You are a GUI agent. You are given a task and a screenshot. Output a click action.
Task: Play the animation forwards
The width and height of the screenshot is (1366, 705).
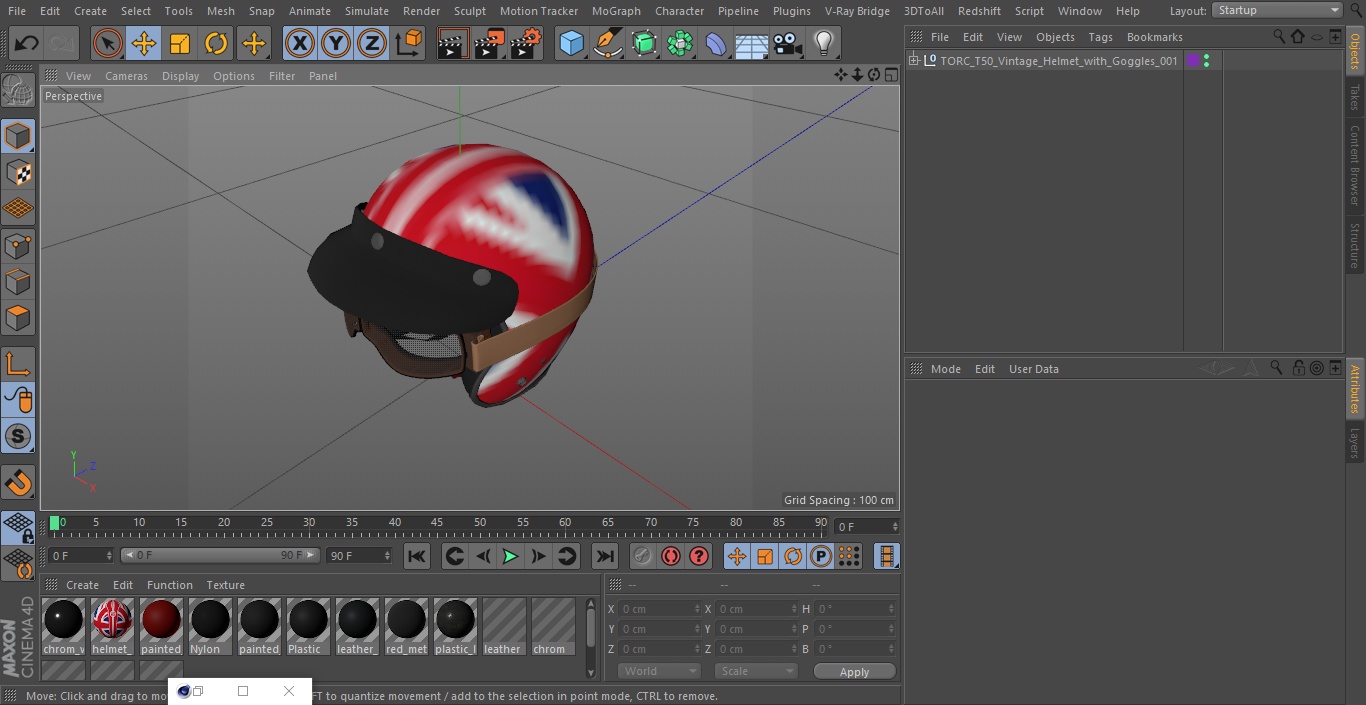coord(510,556)
